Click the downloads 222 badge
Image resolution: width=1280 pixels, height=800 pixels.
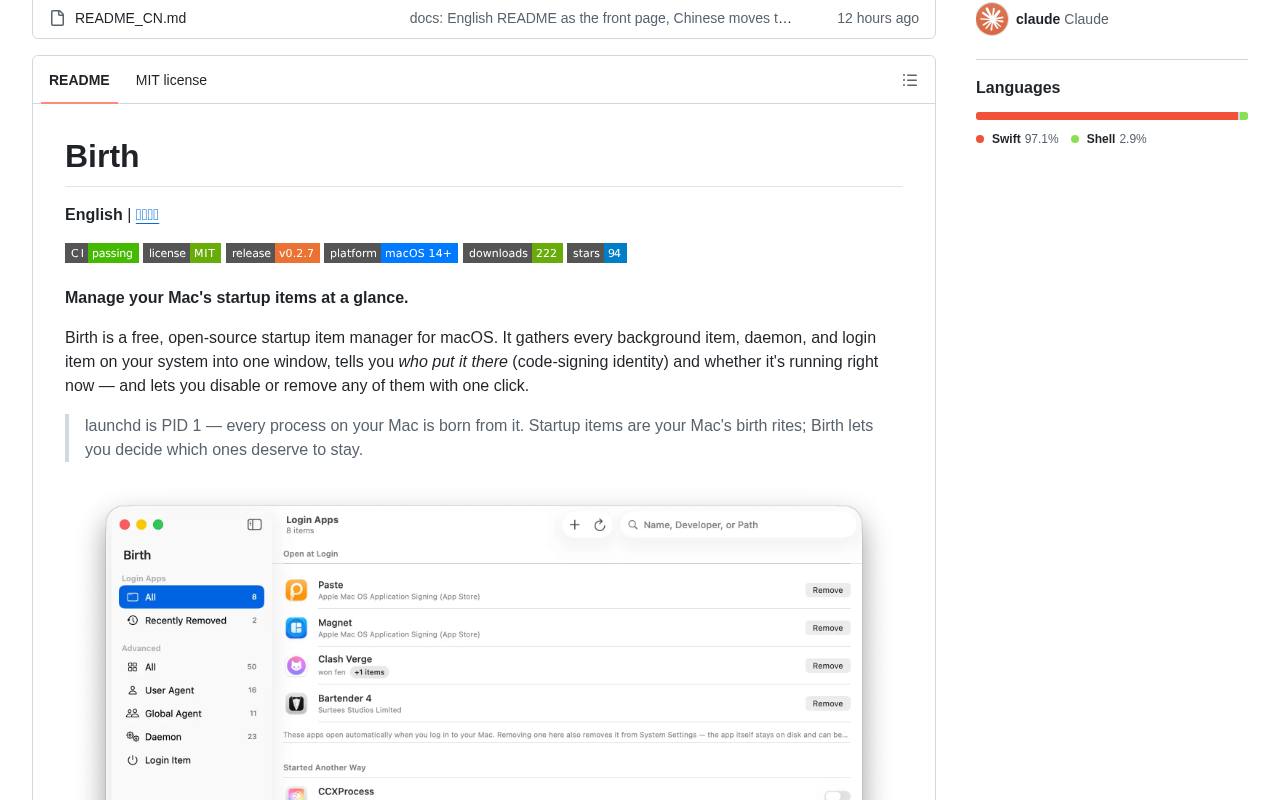point(513,253)
